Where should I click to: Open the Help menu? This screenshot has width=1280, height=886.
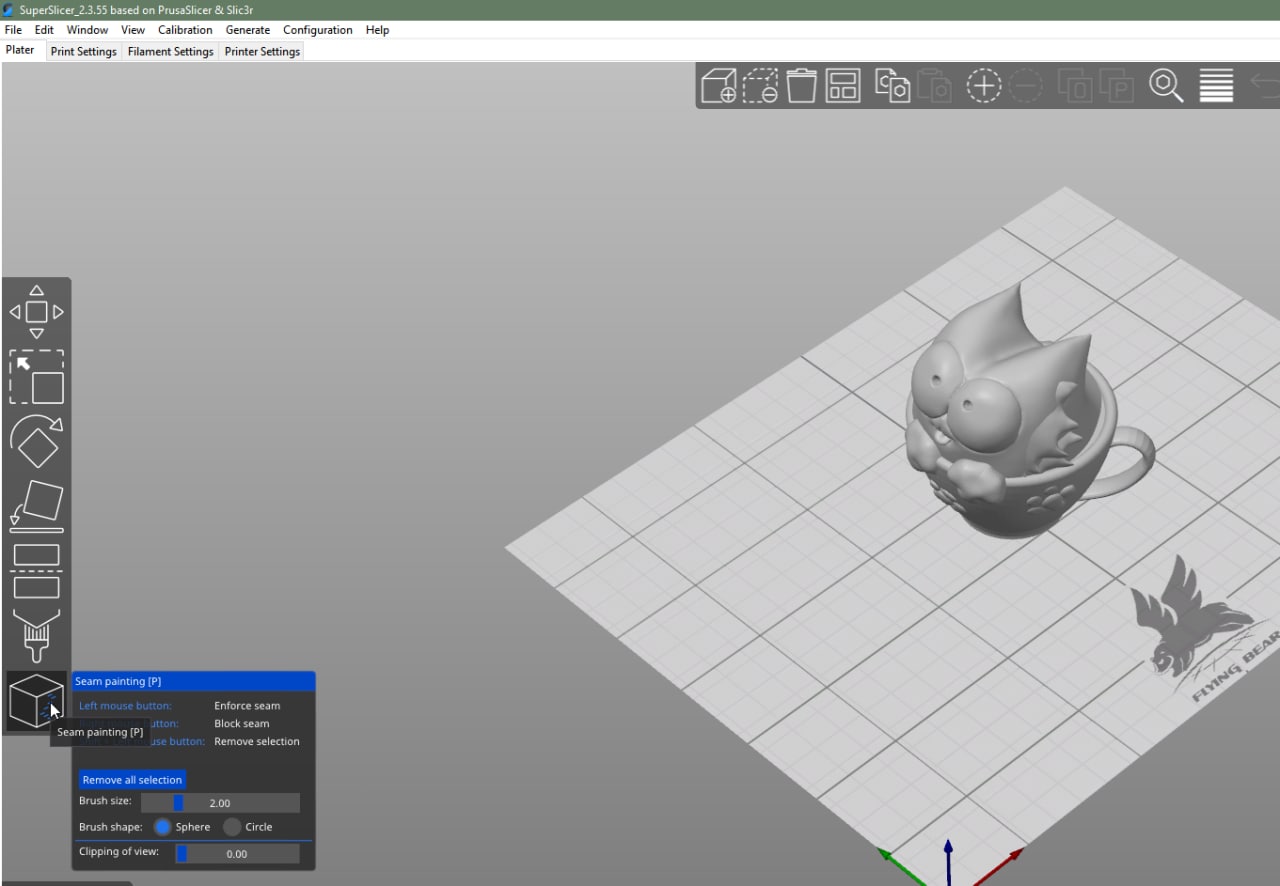377,30
